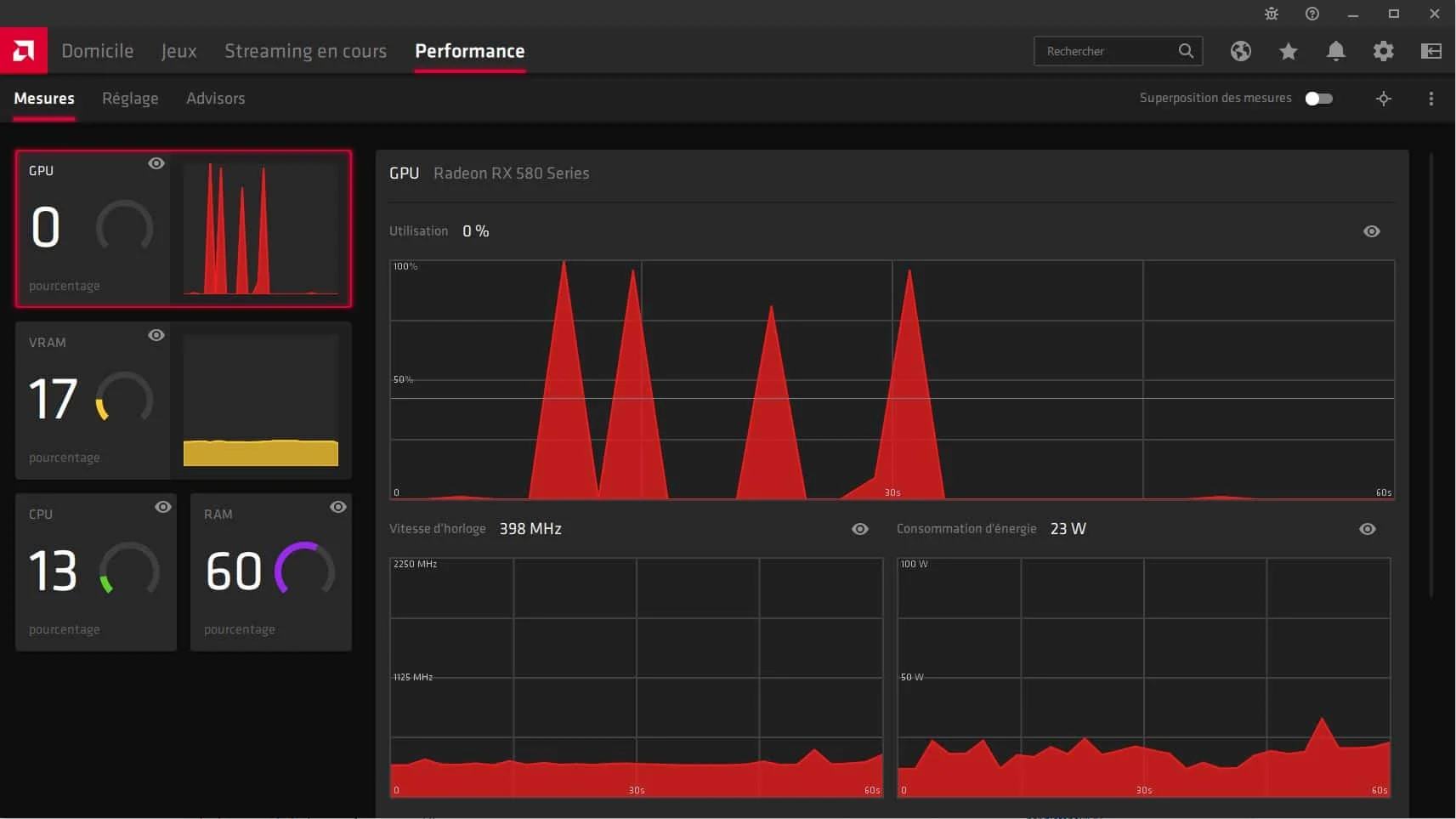1456x819 pixels.
Task: Select the VRAM metrics card
Action: [x=184, y=401]
